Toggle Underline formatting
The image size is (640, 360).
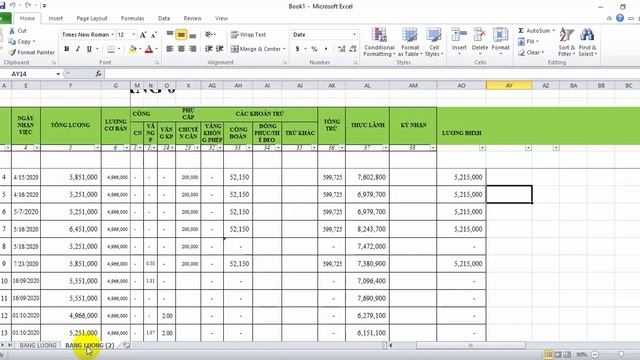tap(89, 49)
